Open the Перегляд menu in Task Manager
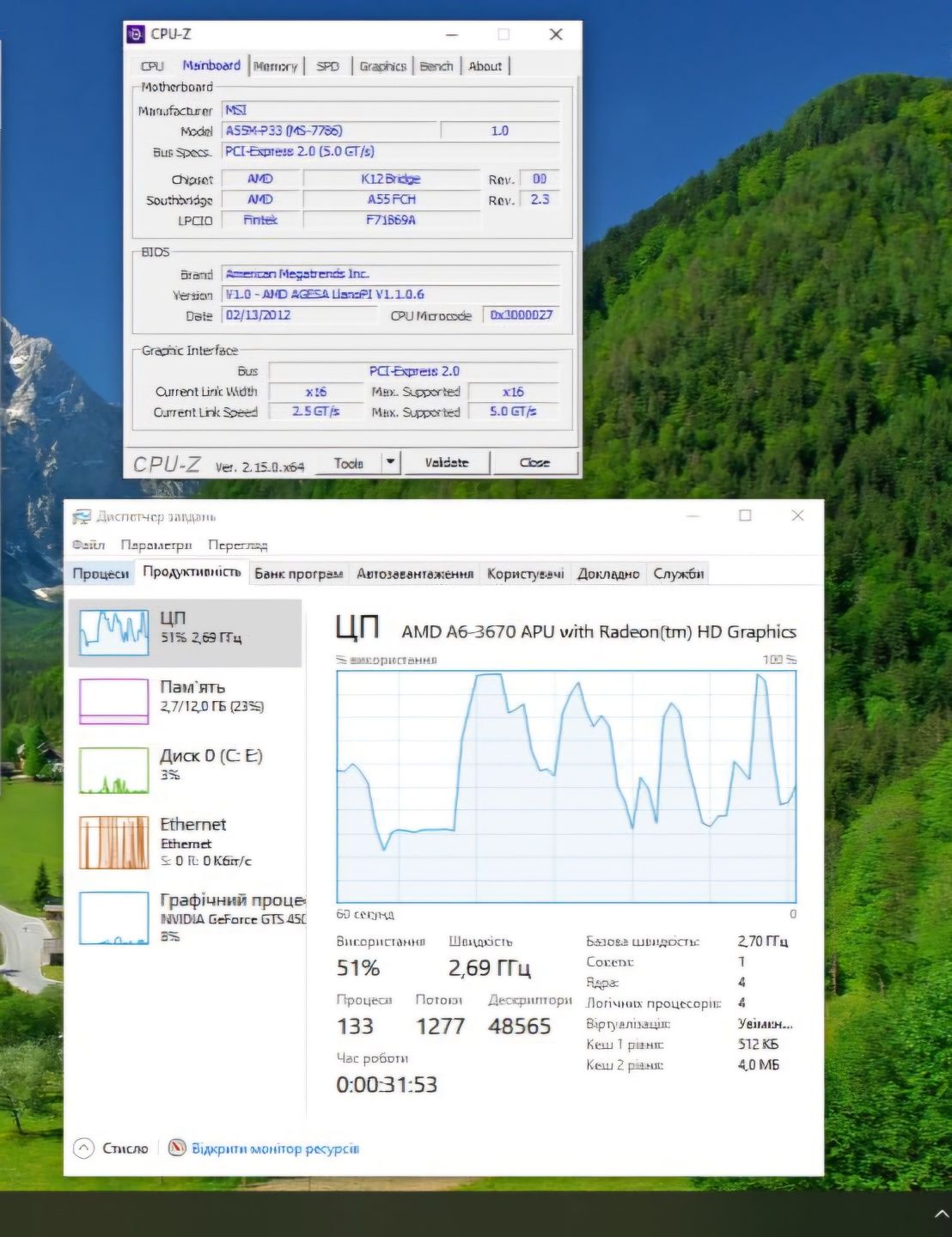The width and height of the screenshot is (952, 1237). coord(238,545)
